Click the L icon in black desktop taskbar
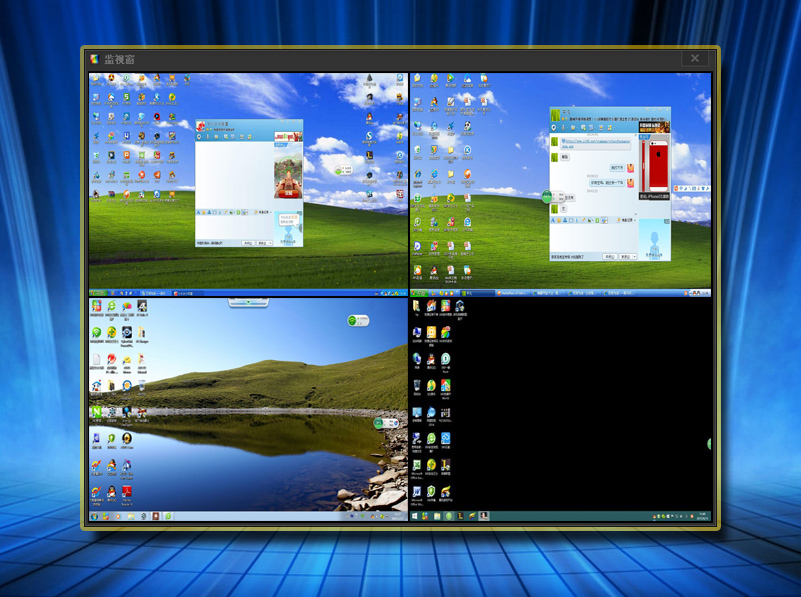801x597 pixels. click(460, 516)
